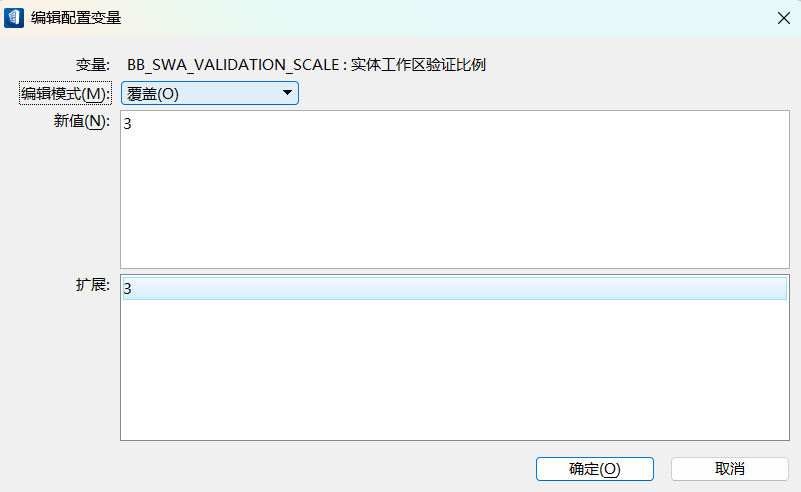
Task: Click the application icon in title bar
Action: pos(14,18)
